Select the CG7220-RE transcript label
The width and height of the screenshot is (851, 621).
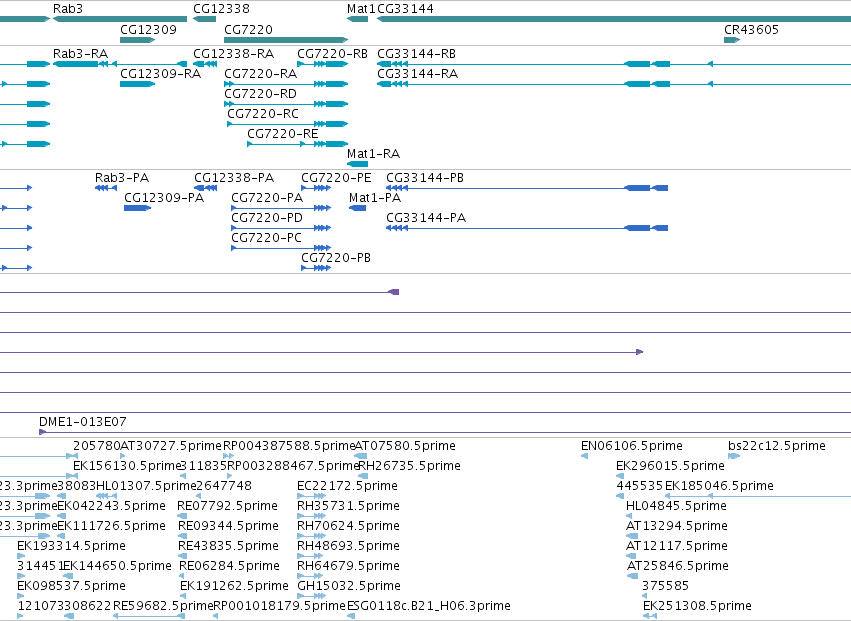(283, 134)
